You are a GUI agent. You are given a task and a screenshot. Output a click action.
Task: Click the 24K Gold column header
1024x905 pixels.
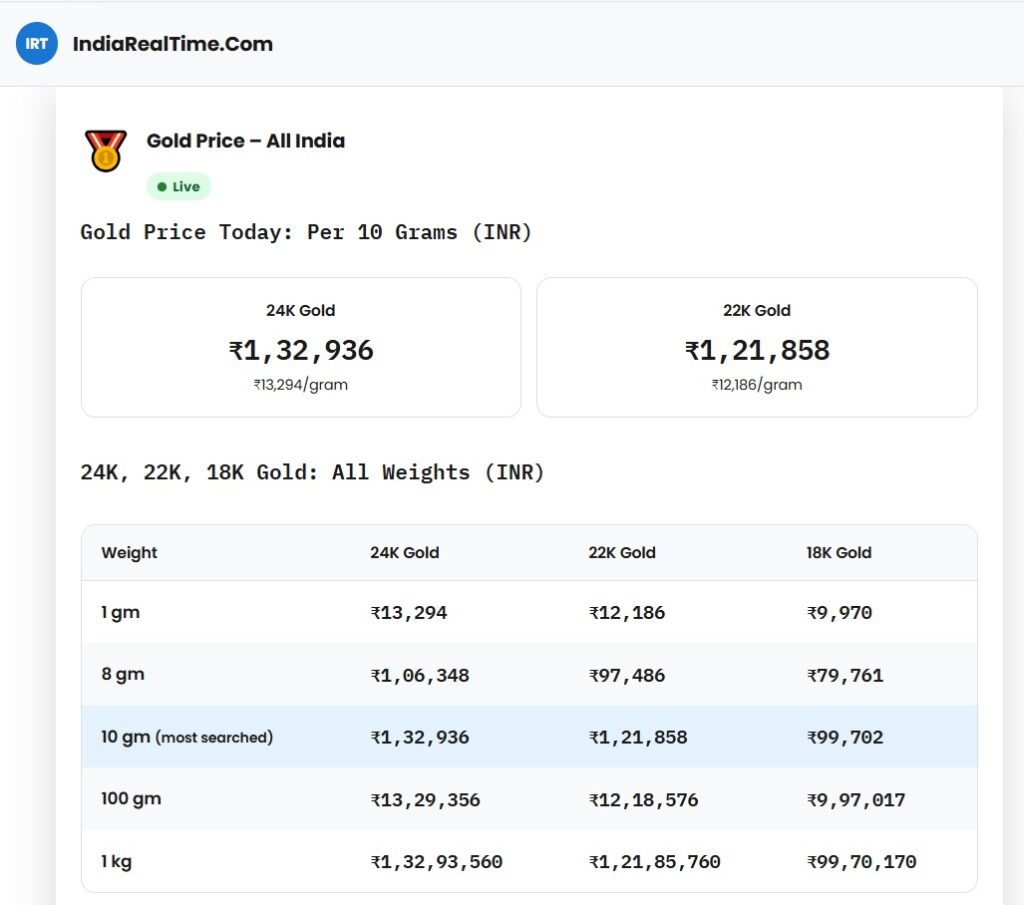point(404,552)
